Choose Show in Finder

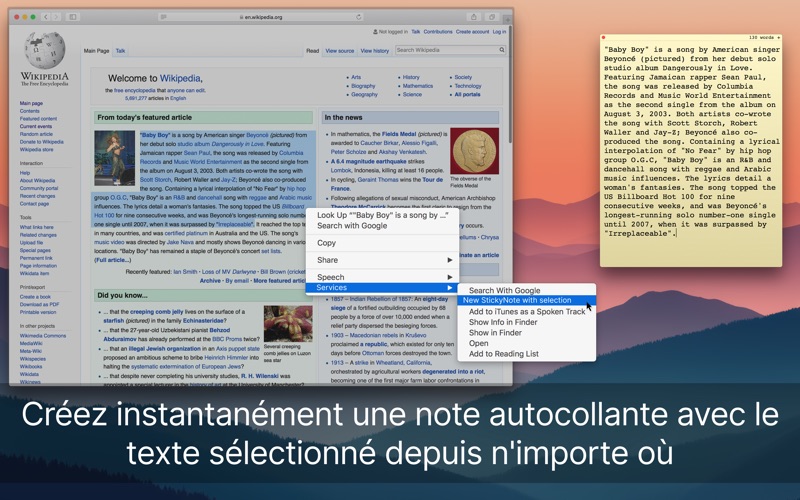[x=527, y=333]
